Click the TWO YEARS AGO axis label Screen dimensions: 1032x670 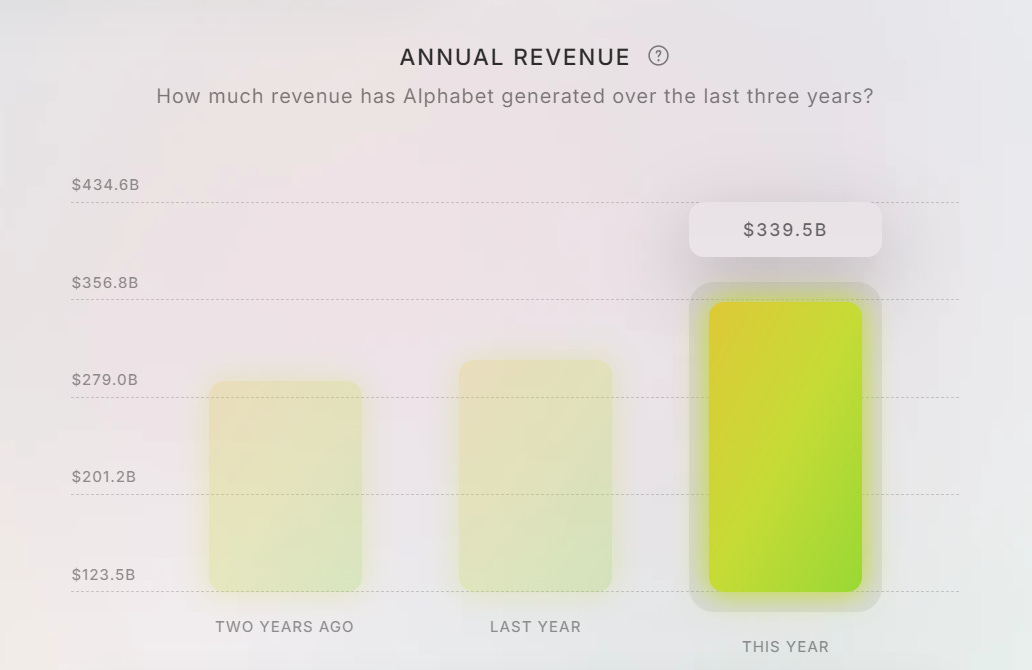(x=285, y=627)
